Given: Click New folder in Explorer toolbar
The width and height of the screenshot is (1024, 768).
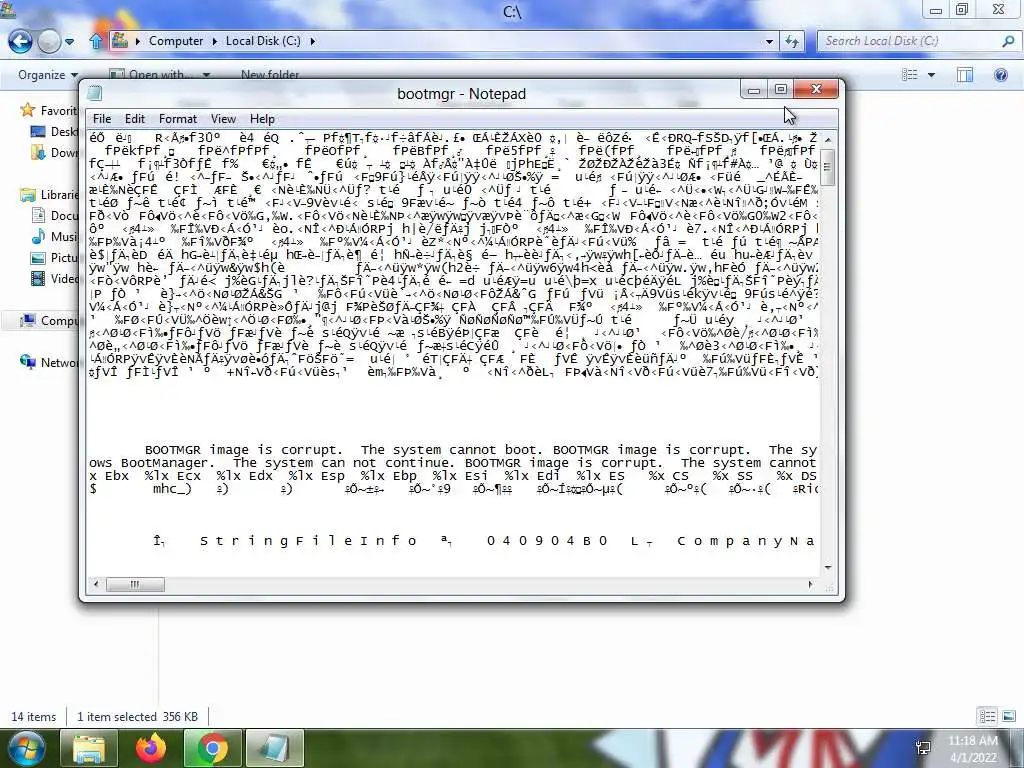Looking at the screenshot, I should click(270, 74).
